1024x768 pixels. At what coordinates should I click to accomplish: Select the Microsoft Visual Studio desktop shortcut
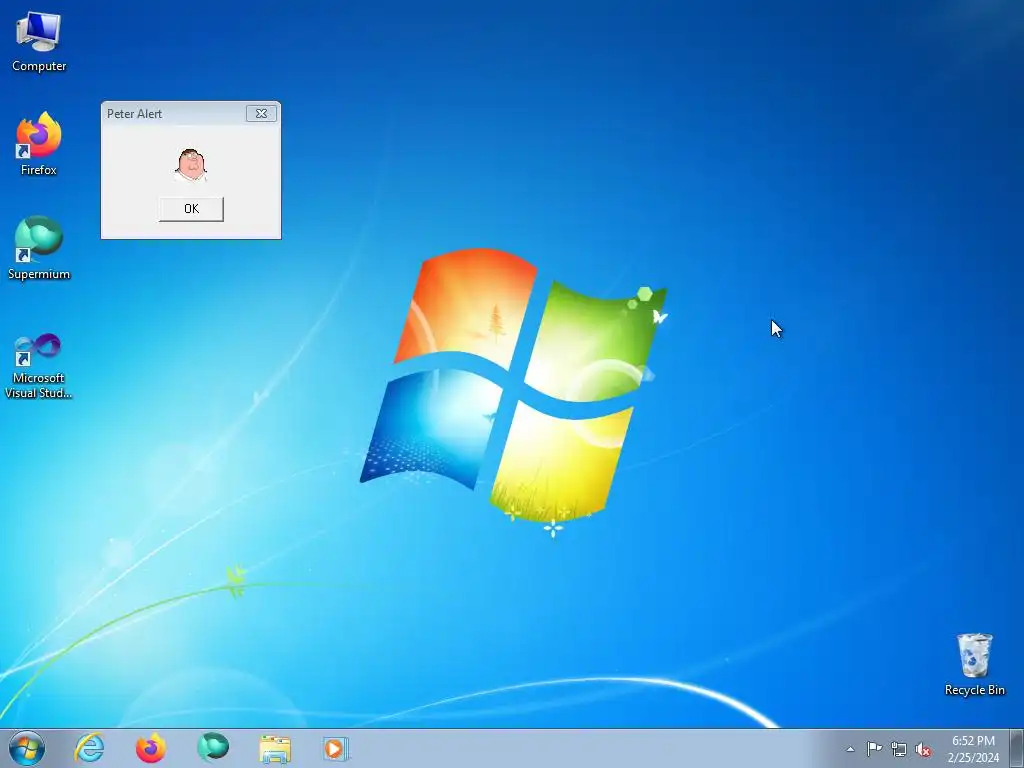click(x=39, y=366)
